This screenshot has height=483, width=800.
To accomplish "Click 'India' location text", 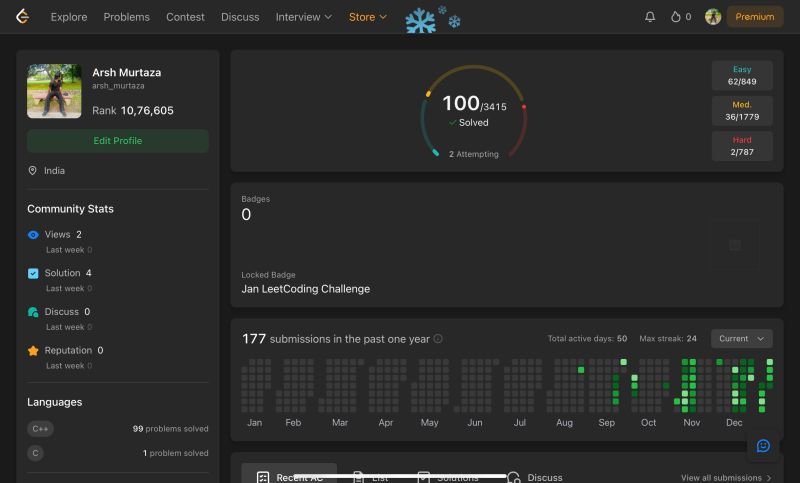I will (x=55, y=170).
